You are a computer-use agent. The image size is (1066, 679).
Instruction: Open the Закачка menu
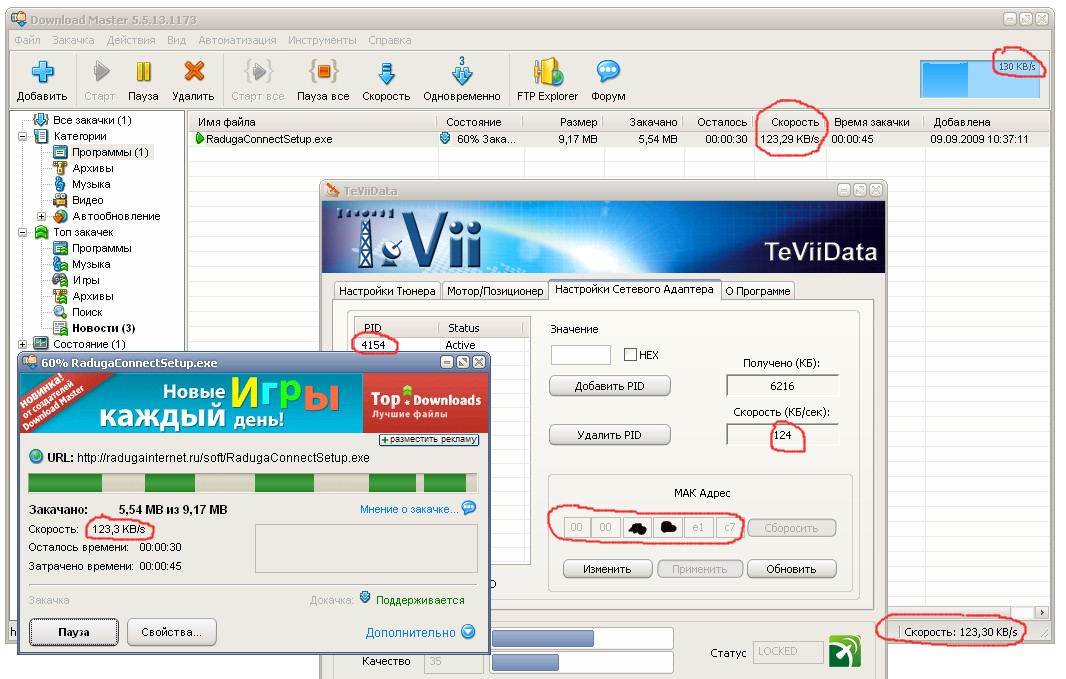[x=73, y=40]
